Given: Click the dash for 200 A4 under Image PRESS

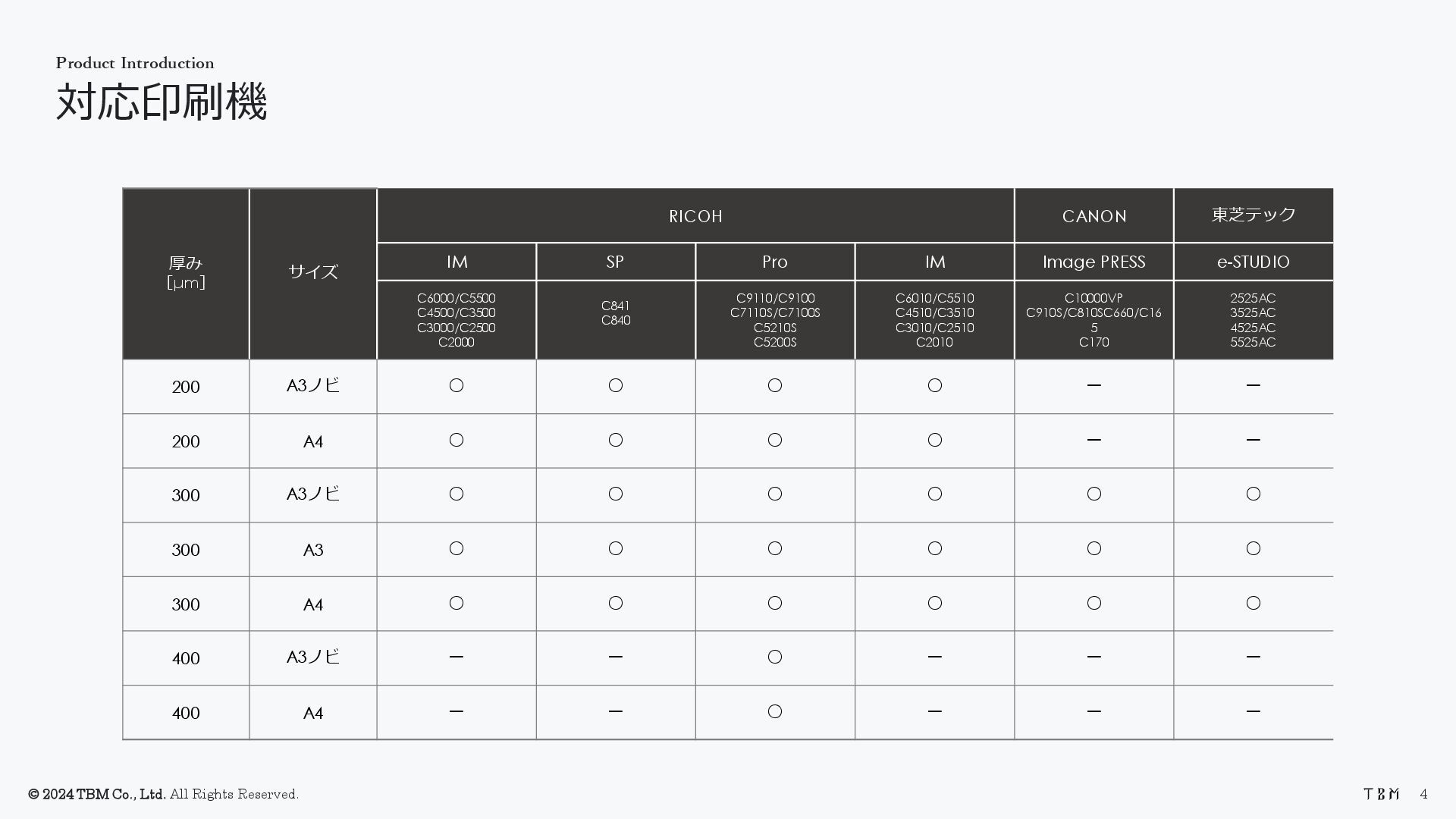Looking at the screenshot, I should click(1094, 440).
